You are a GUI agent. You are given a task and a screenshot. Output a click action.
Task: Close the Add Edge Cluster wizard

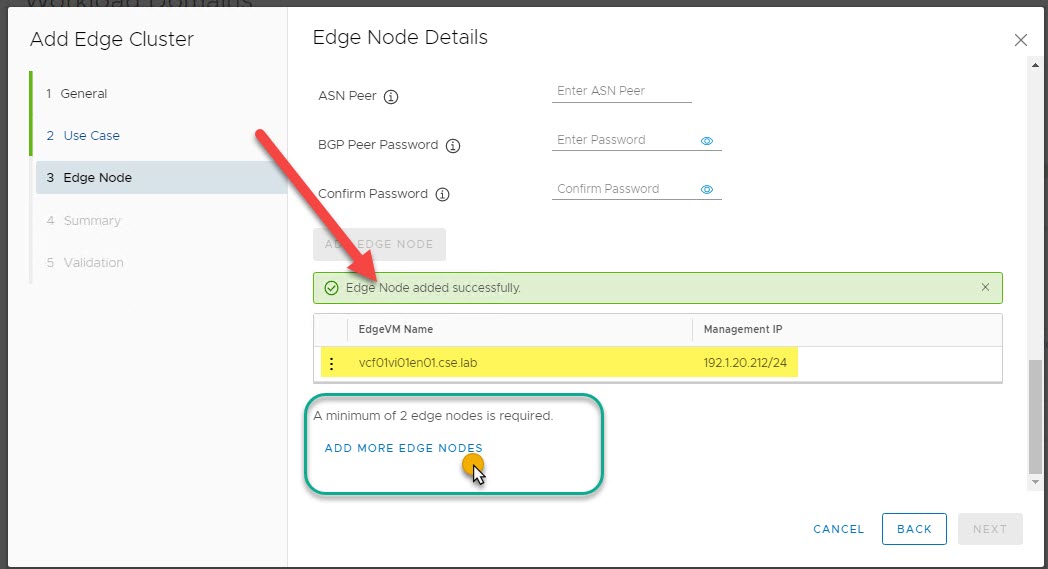tap(1020, 40)
